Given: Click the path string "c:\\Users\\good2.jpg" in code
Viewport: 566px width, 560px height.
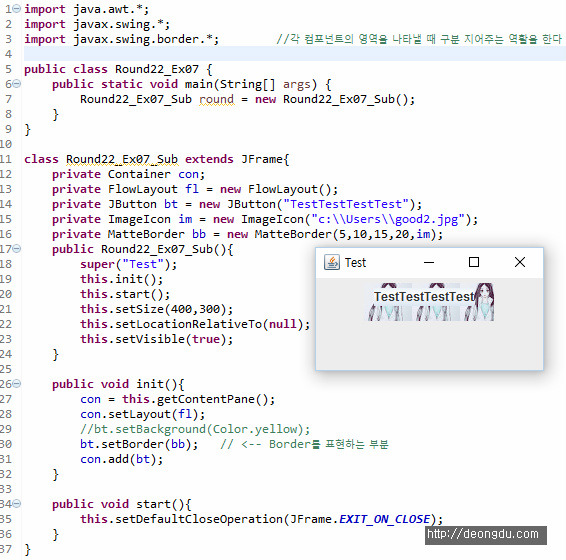Looking at the screenshot, I should [388, 219].
